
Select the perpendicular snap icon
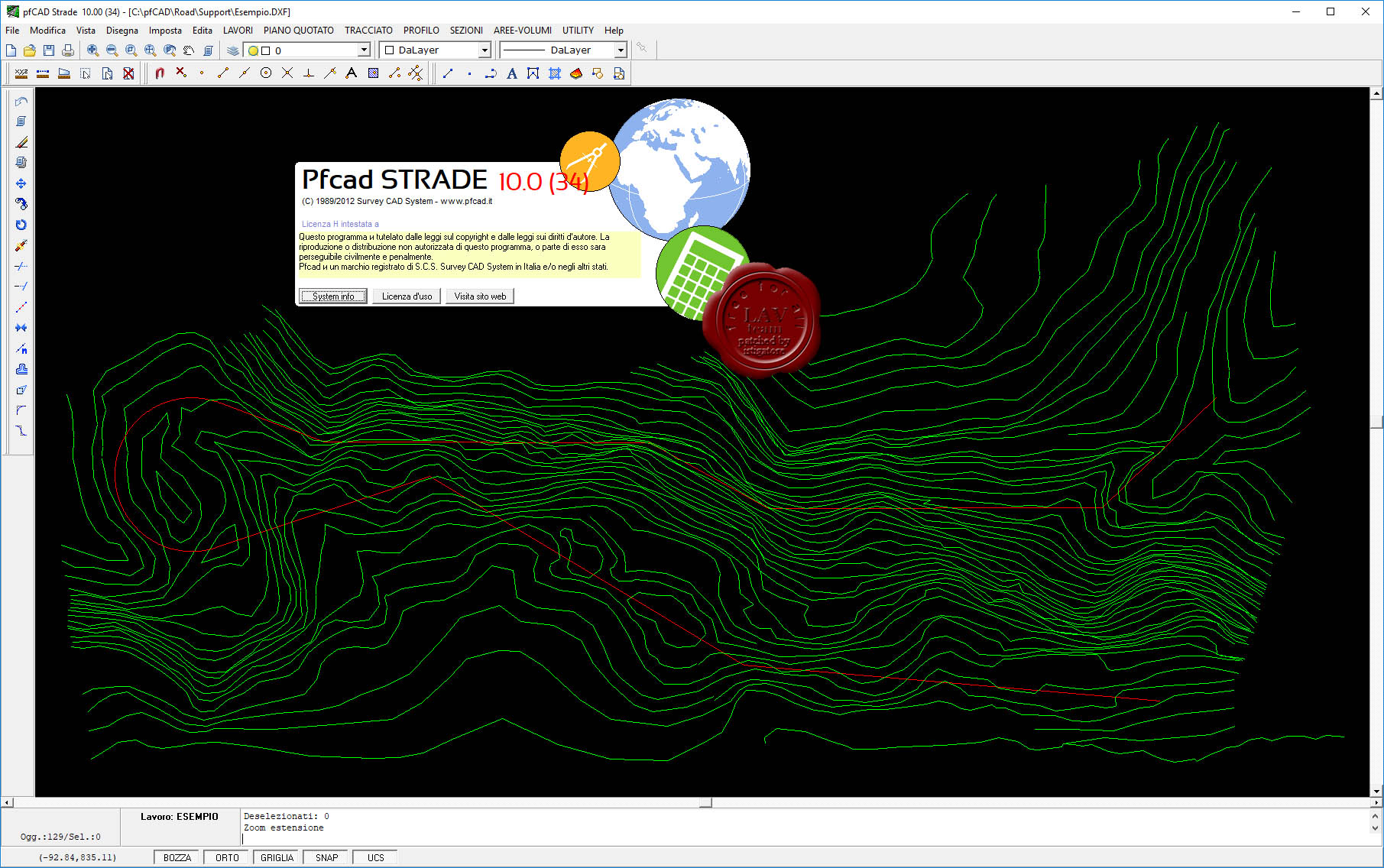pos(309,73)
